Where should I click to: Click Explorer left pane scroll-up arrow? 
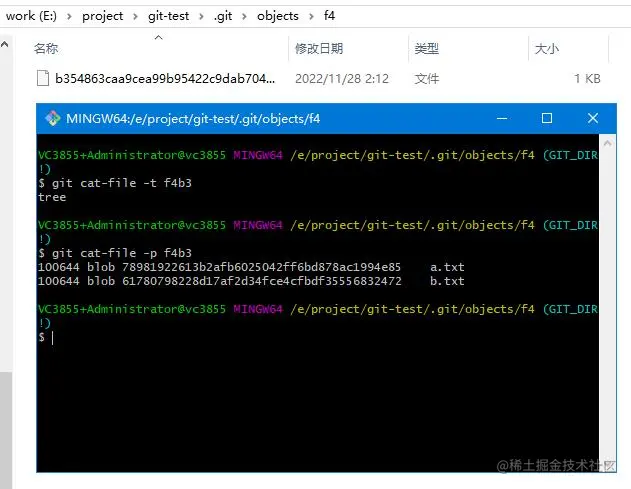4,44
